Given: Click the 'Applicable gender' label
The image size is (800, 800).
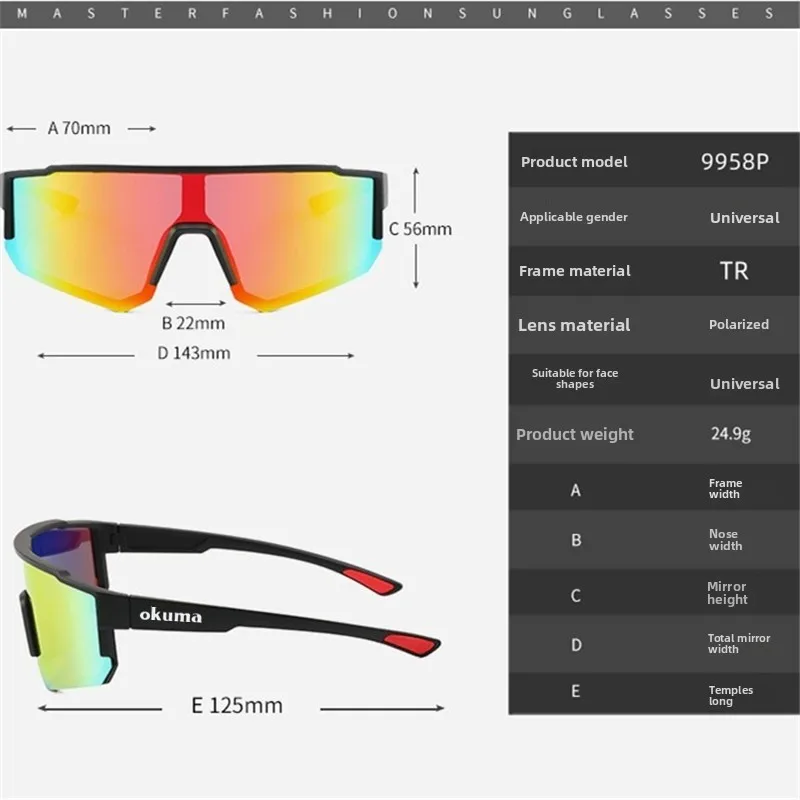Looking at the screenshot, I should pos(573,217).
